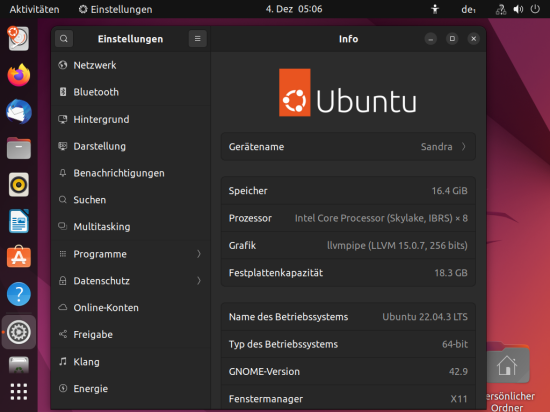
Task: Open Online-Konten settings
Action: pos(130,308)
